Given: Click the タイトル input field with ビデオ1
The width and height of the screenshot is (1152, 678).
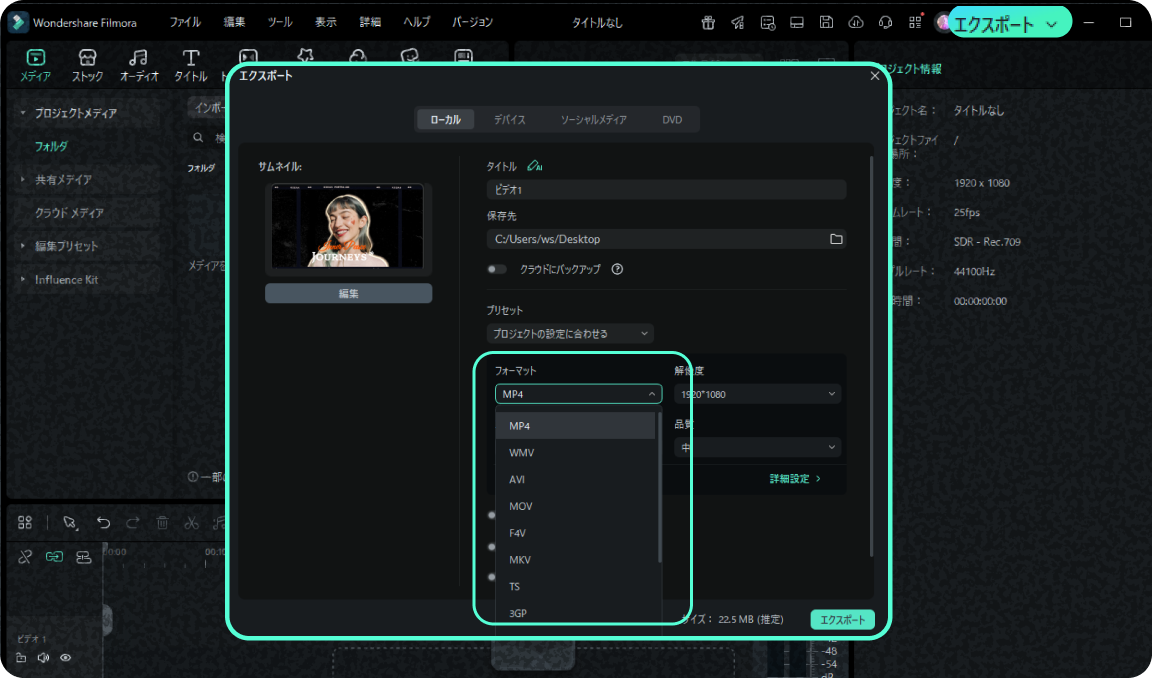Looking at the screenshot, I should [666, 190].
